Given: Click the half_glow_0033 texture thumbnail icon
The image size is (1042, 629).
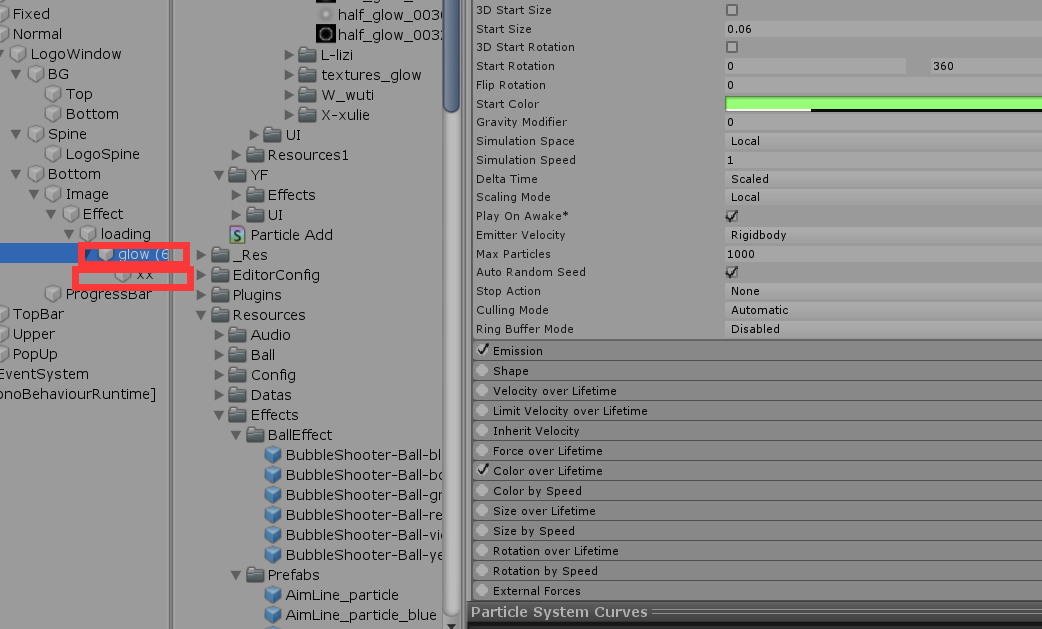Looking at the screenshot, I should (x=325, y=34).
